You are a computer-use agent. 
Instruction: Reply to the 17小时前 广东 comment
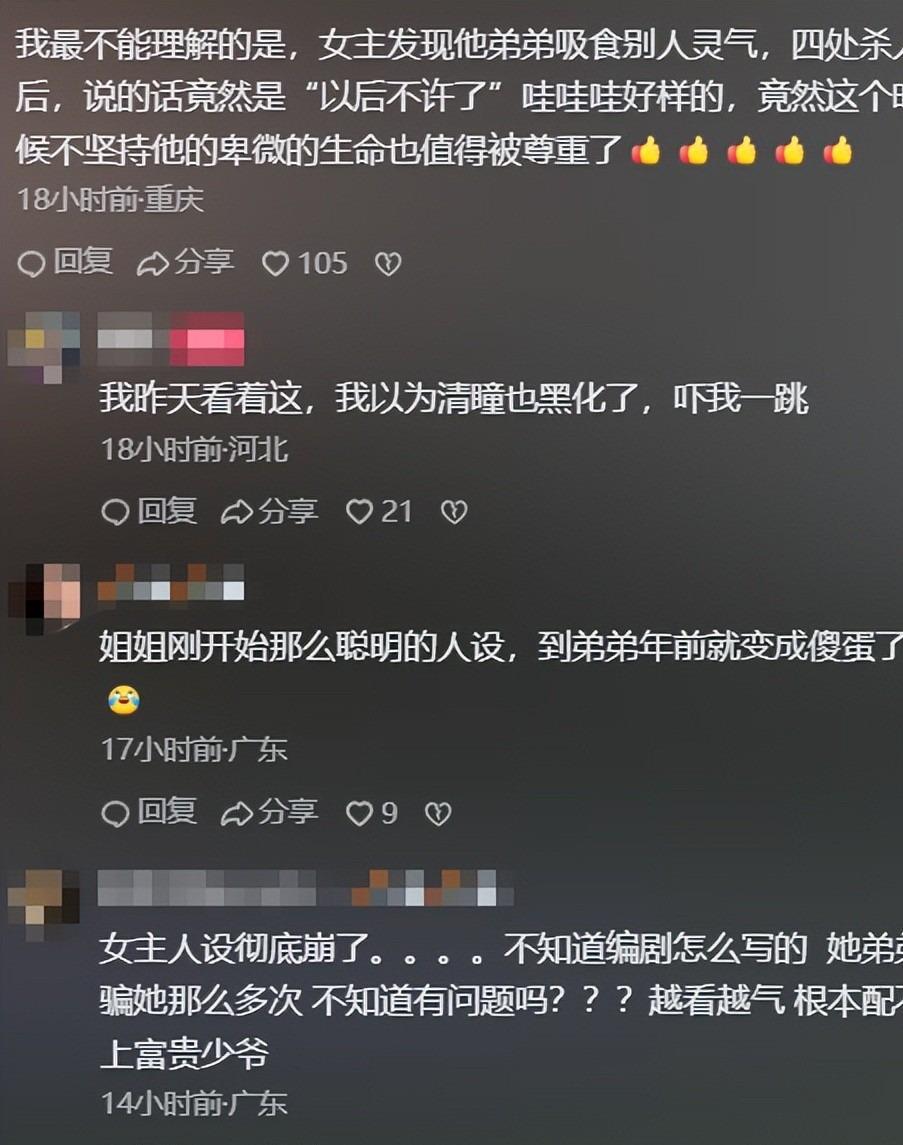tap(149, 813)
